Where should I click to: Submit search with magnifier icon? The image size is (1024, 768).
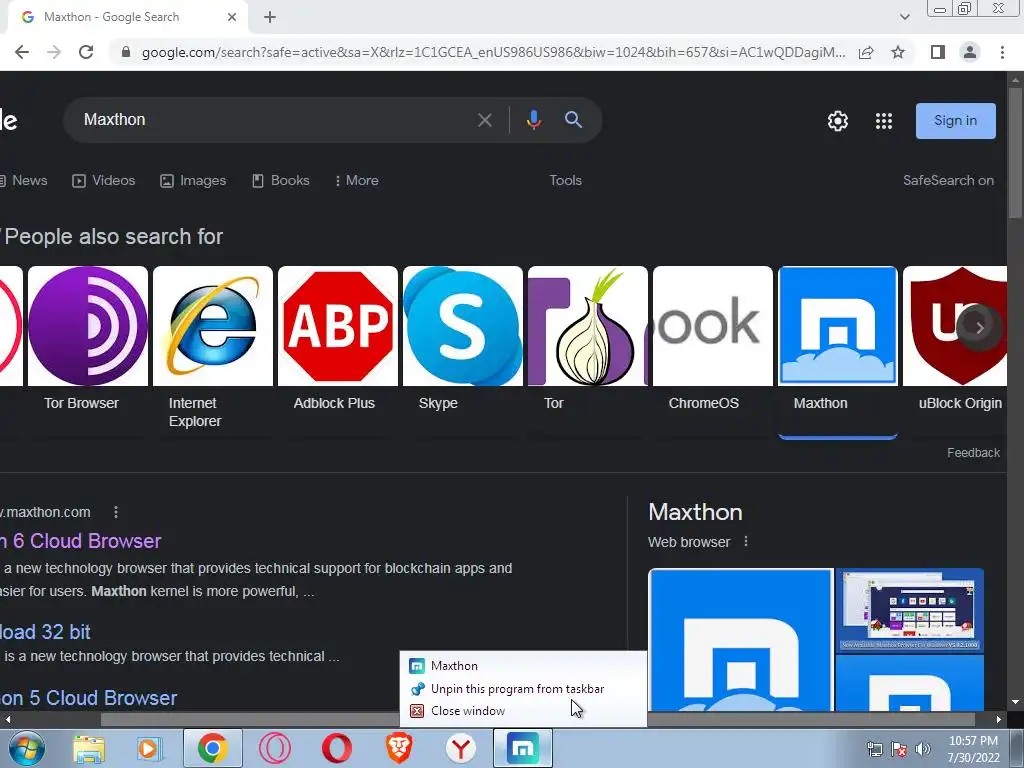573,120
